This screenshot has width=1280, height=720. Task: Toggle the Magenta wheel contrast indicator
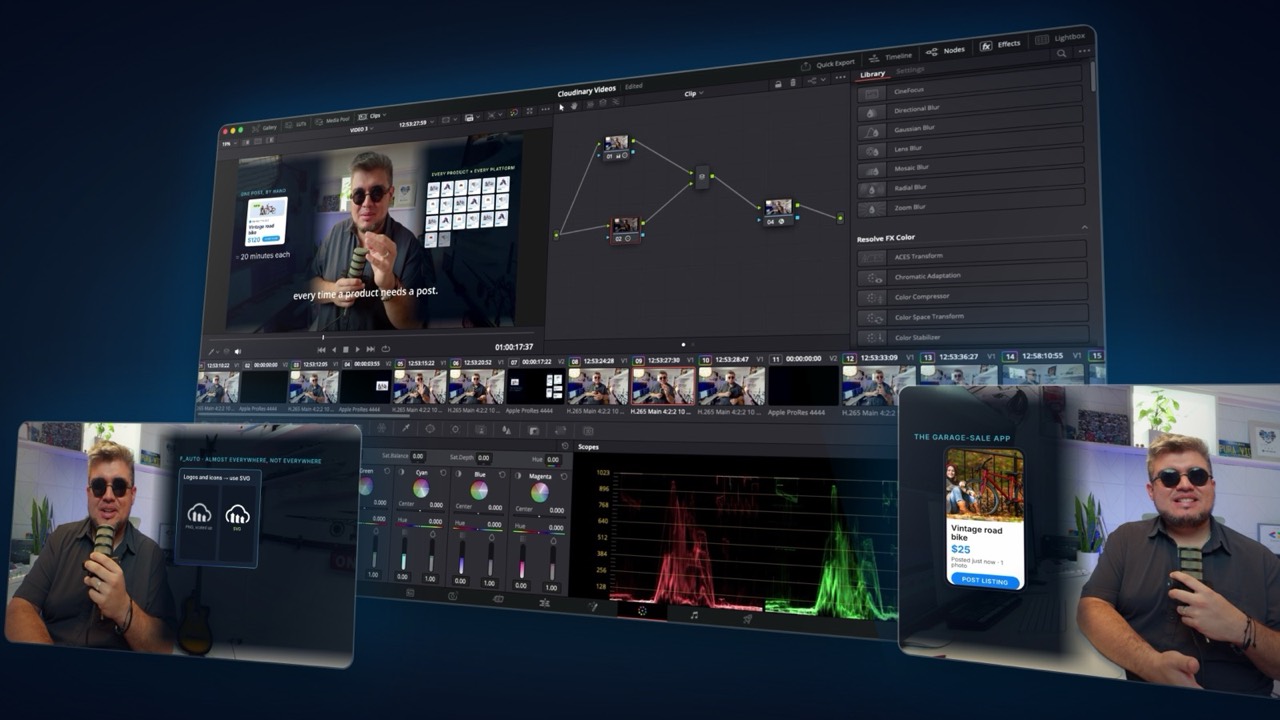518,475
